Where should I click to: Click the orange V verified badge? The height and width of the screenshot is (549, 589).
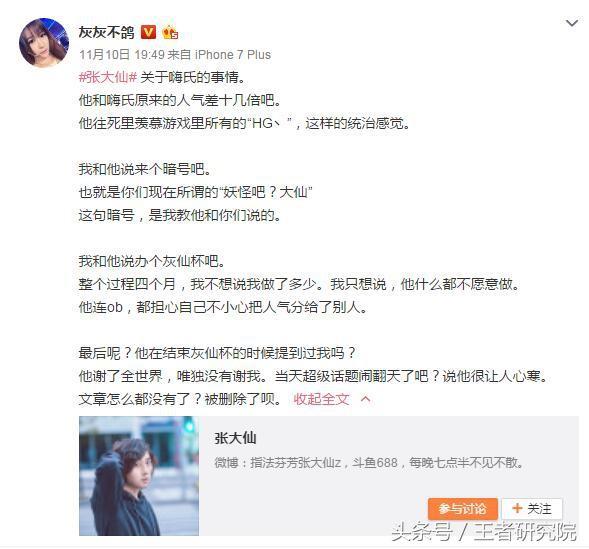tap(148, 32)
